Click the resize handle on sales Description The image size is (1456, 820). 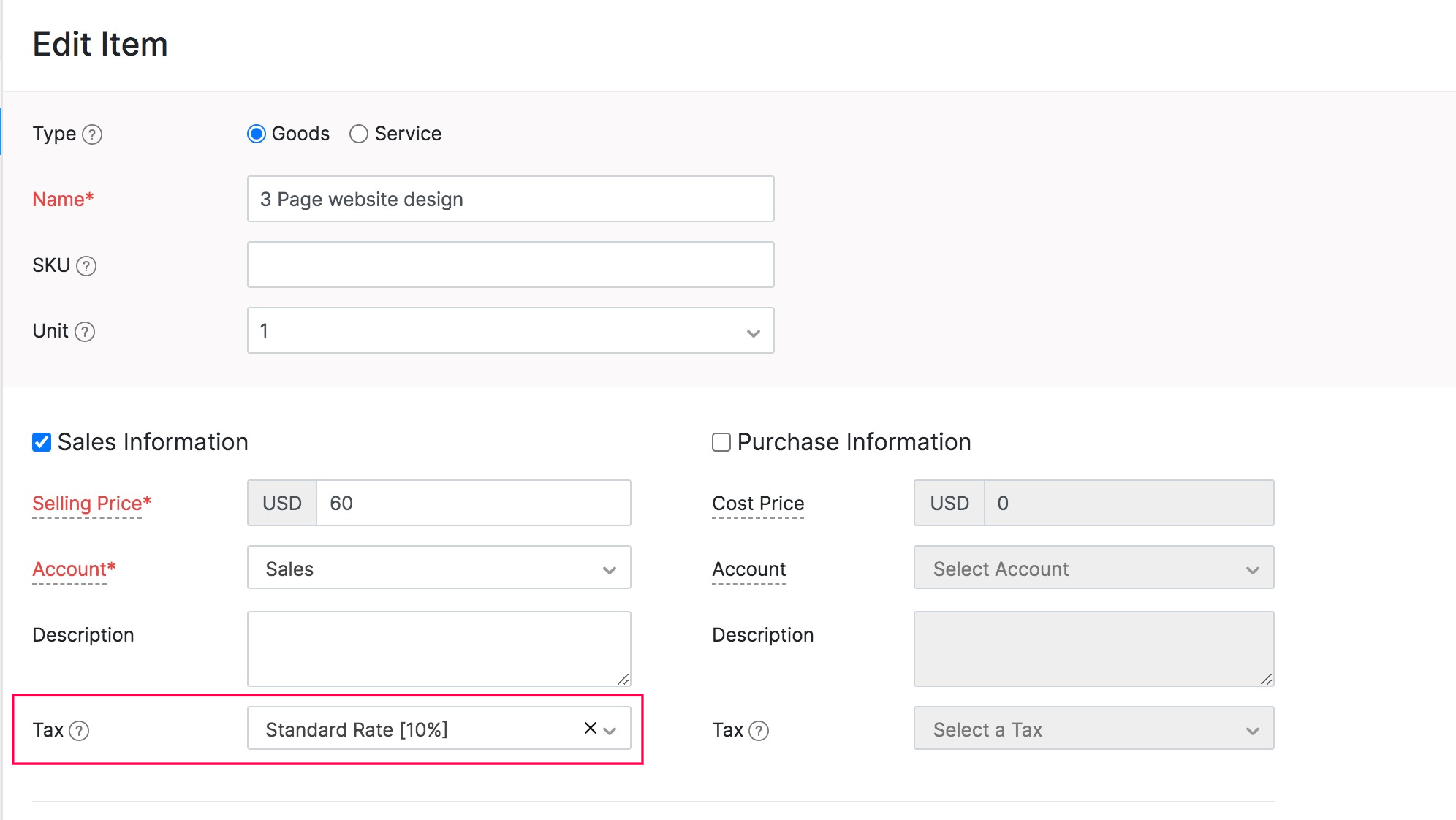(623, 678)
